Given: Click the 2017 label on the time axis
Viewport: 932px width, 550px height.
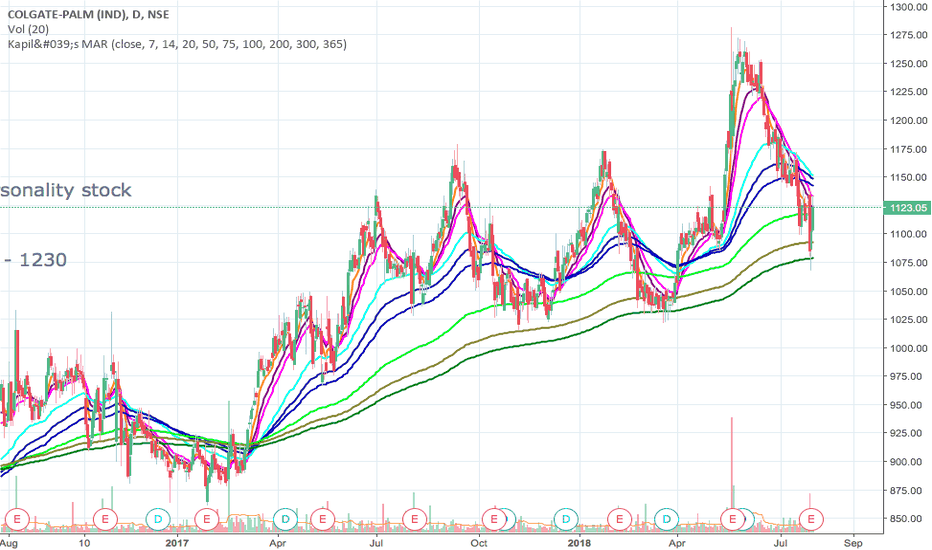Looking at the screenshot, I should [x=177, y=543].
